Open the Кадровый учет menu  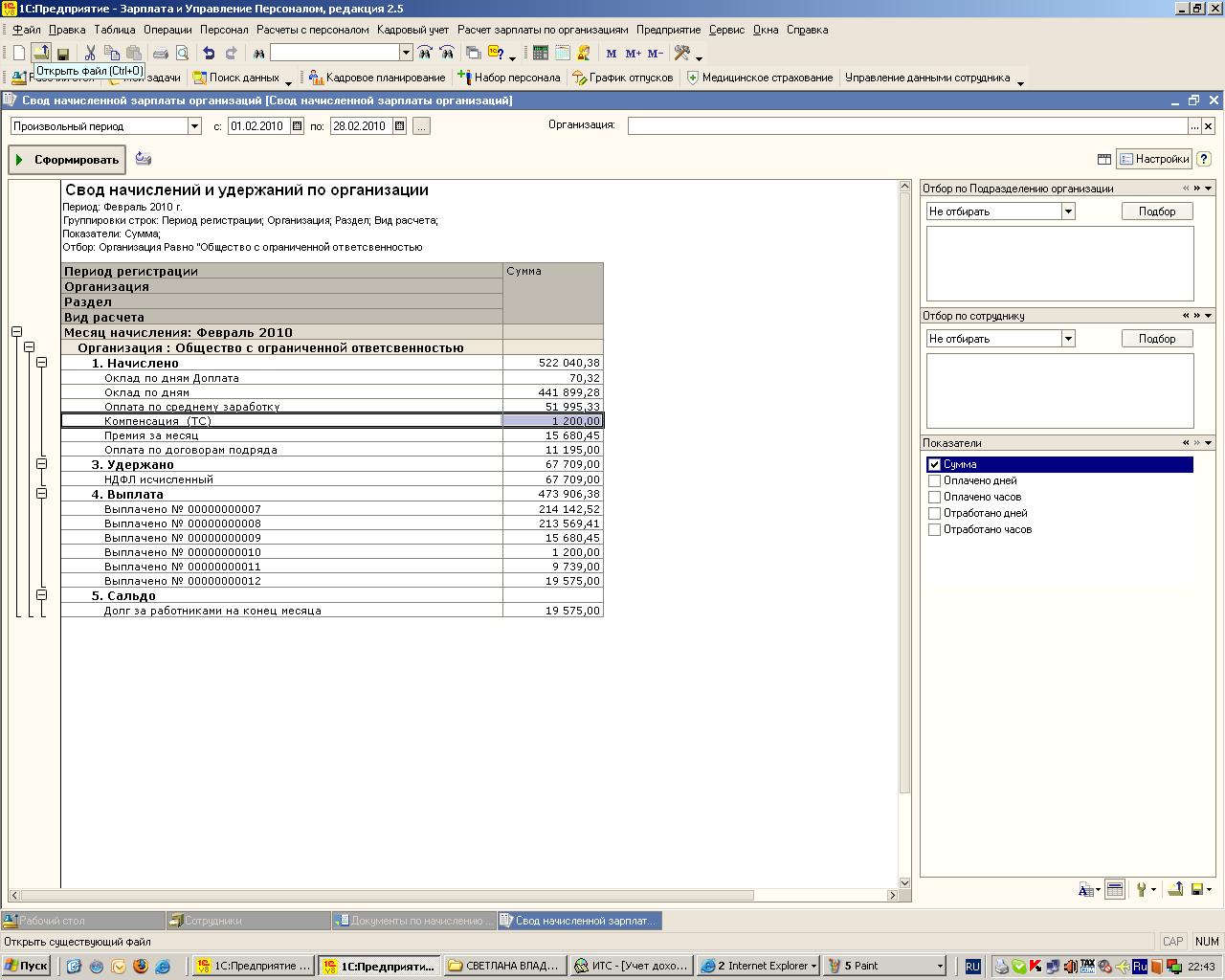[412, 30]
